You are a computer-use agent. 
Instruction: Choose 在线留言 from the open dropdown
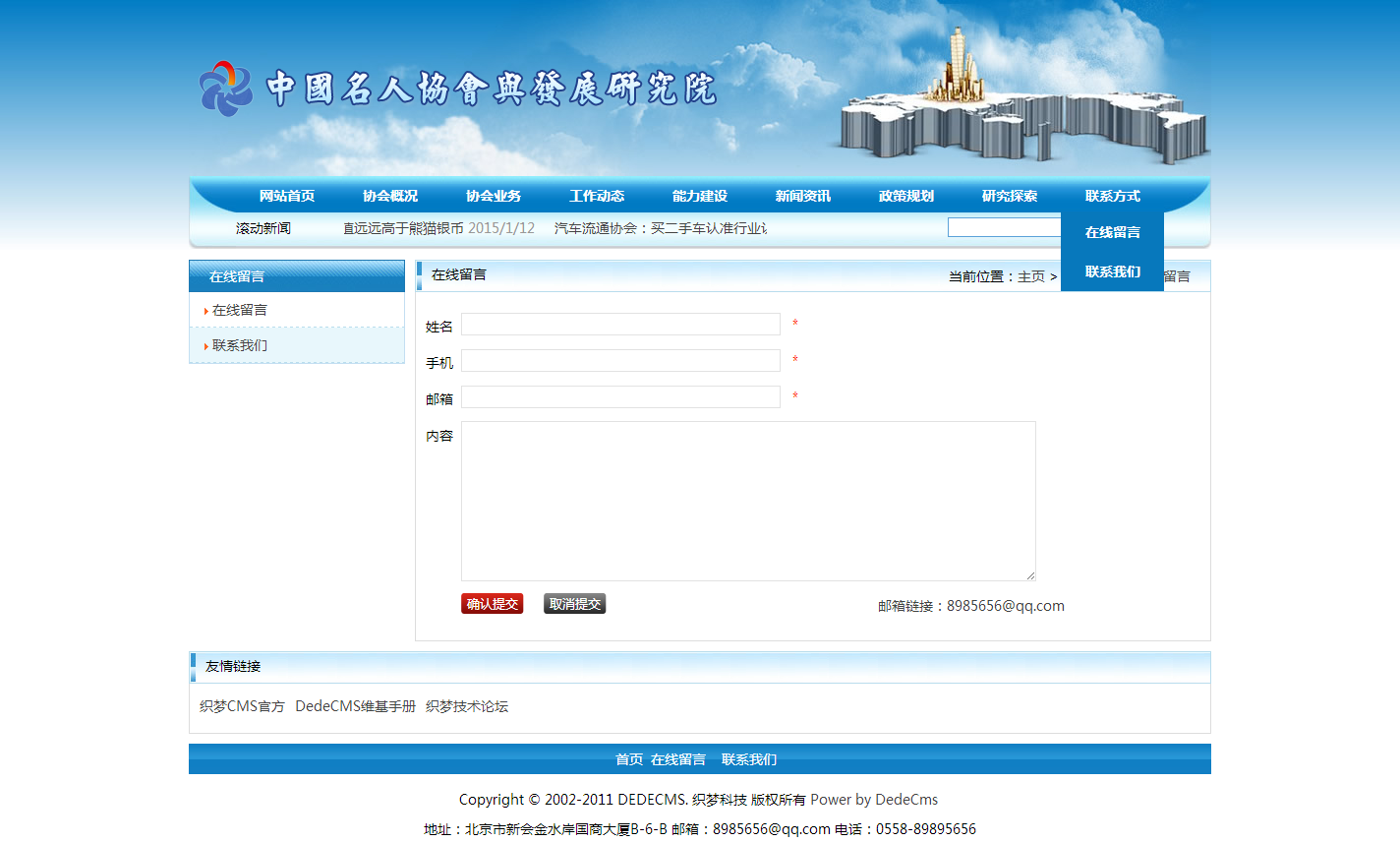[x=1112, y=232]
